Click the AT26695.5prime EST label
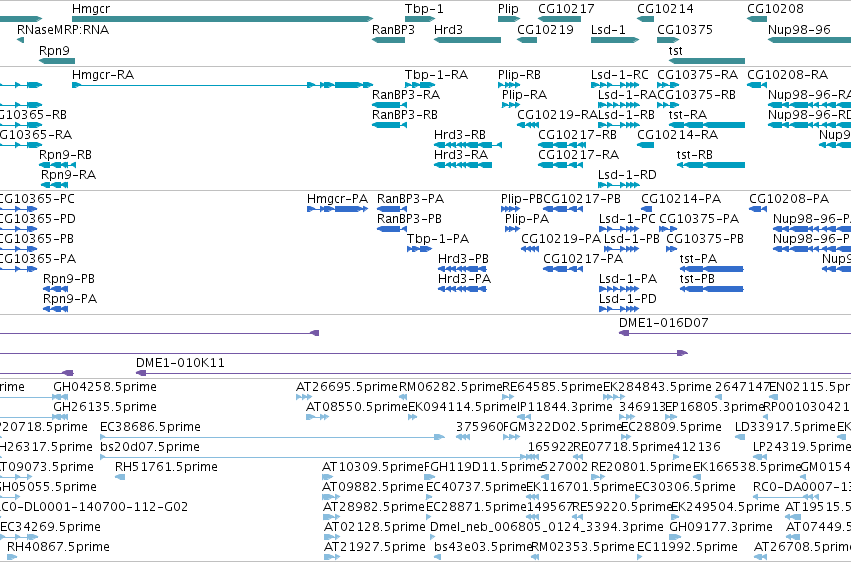Screen dimensions: 851x562 point(347,387)
